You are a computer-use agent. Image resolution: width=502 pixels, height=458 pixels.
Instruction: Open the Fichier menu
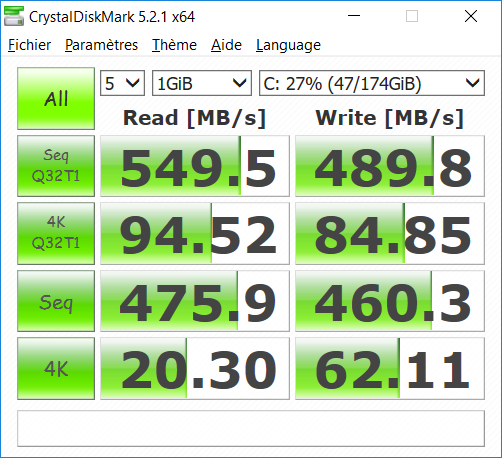(29, 45)
